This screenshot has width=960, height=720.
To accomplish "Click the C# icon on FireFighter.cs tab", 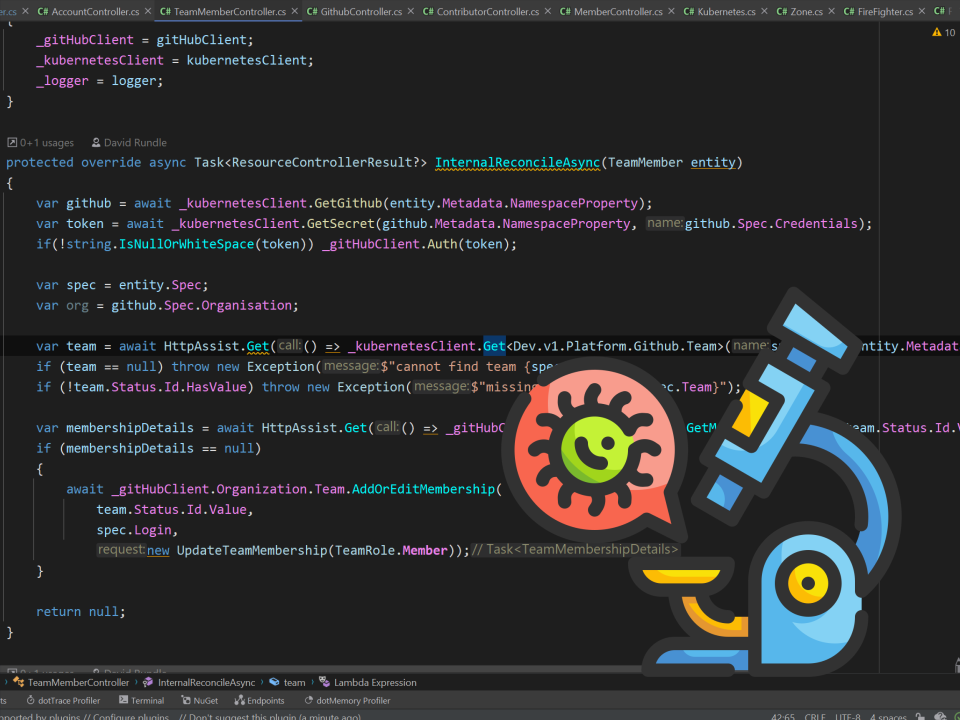I will point(849,12).
